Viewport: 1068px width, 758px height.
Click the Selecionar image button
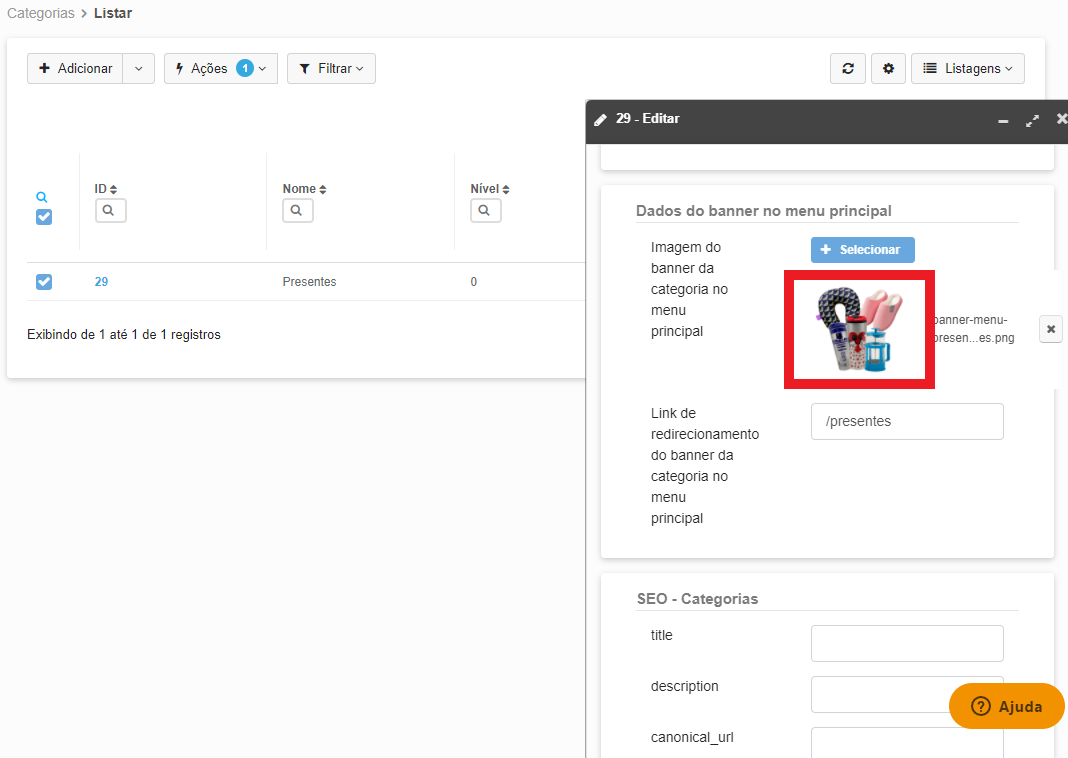(862, 250)
